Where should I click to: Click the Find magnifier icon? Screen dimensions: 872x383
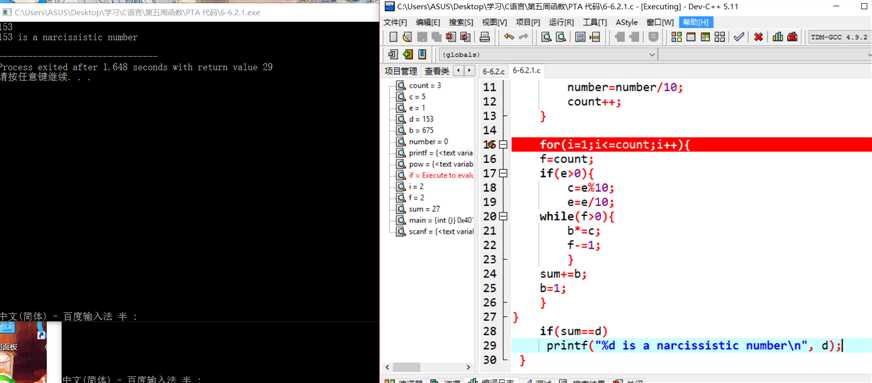(x=547, y=37)
